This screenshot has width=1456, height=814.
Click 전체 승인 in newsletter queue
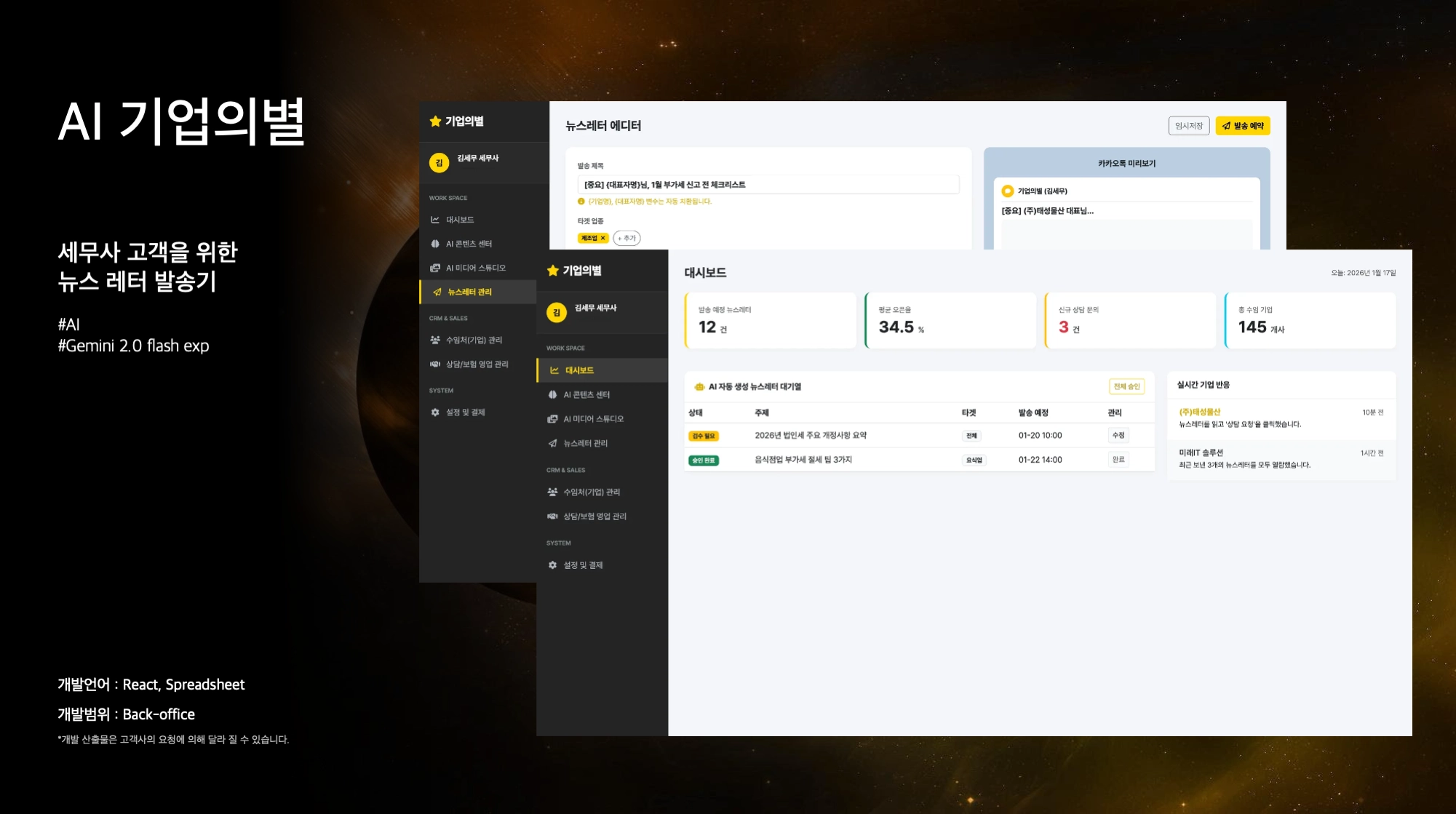point(1126,387)
